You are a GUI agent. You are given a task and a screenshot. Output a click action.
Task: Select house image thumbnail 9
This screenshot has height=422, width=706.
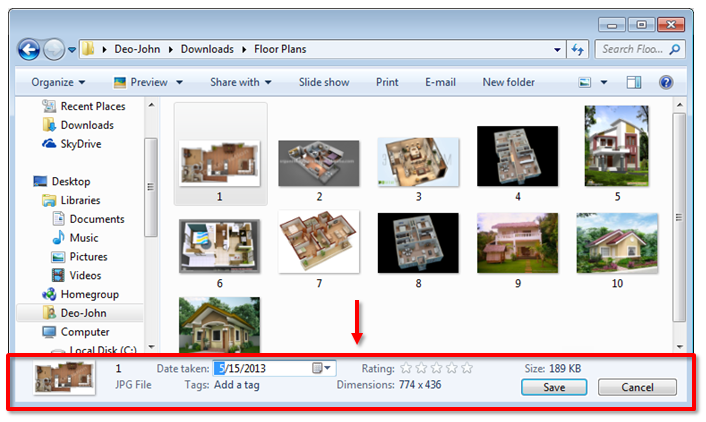click(517, 243)
